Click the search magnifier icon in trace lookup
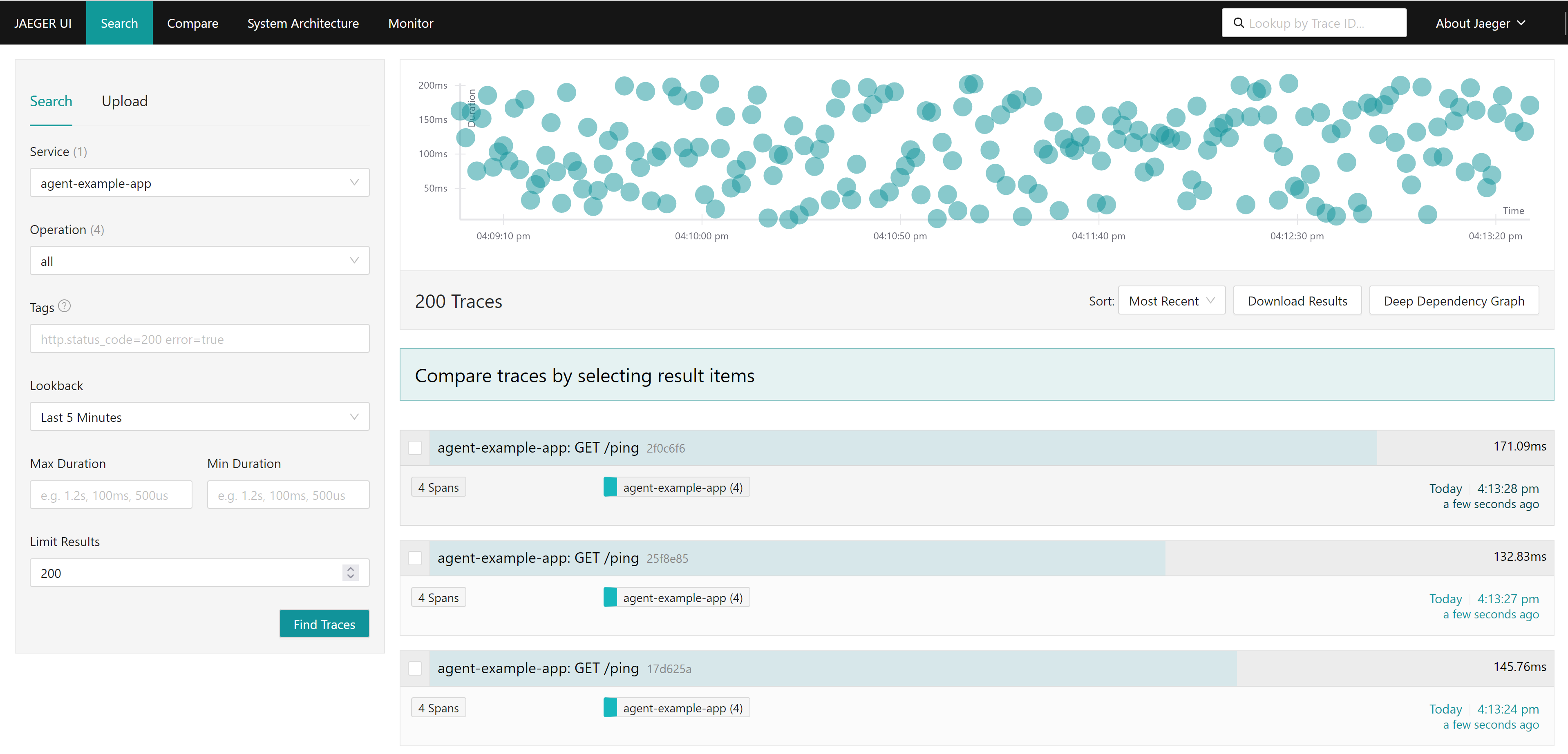The height and width of the screenshot is (754, 1568). [1238, 23]
